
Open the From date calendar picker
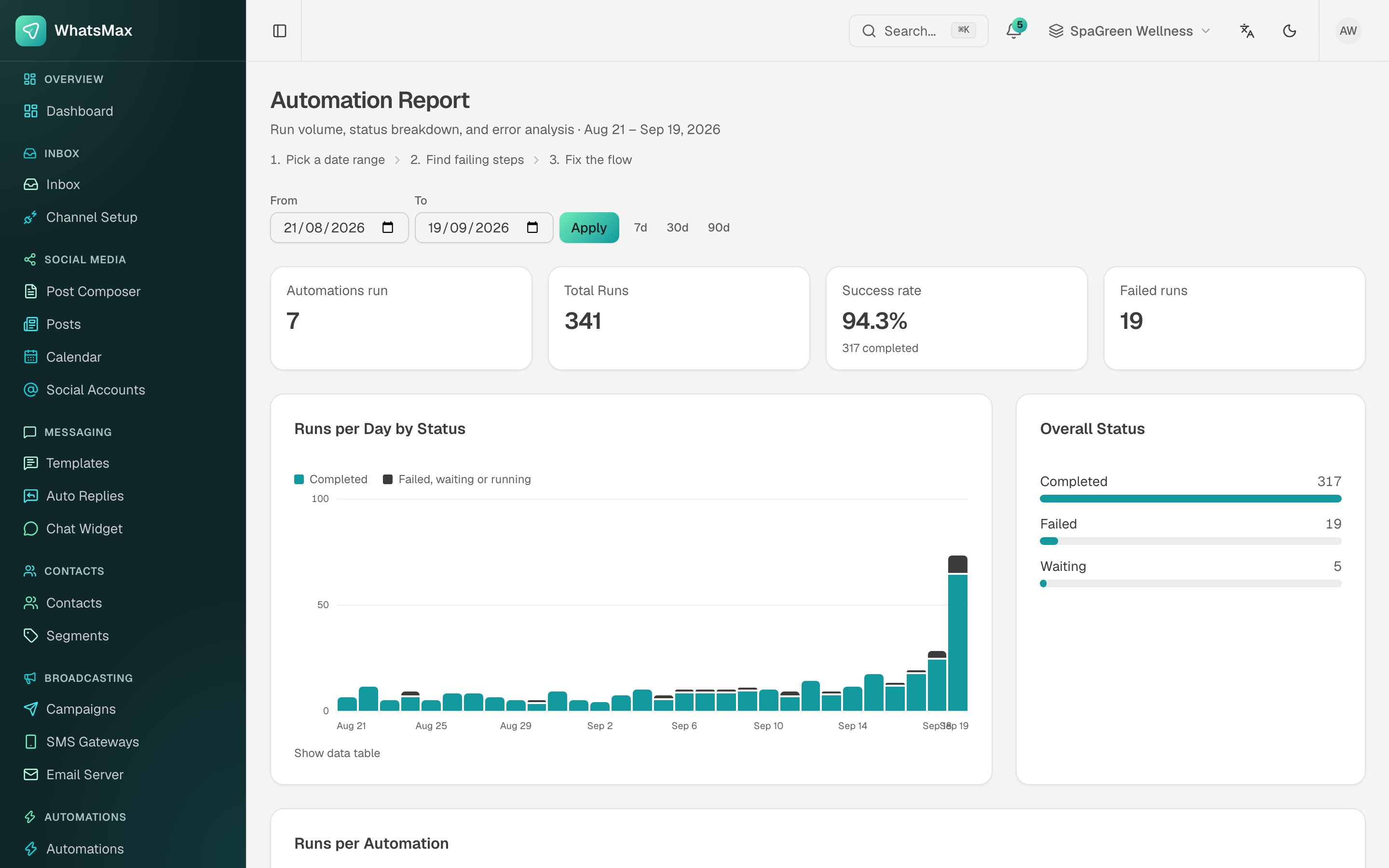click(387, 228)
